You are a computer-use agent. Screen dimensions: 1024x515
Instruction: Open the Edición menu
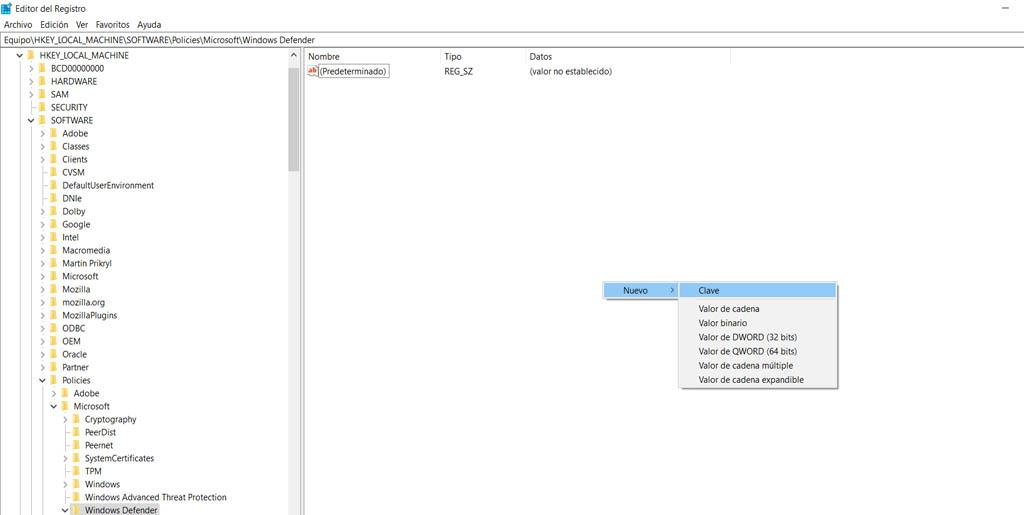click(x=54, y=24)
